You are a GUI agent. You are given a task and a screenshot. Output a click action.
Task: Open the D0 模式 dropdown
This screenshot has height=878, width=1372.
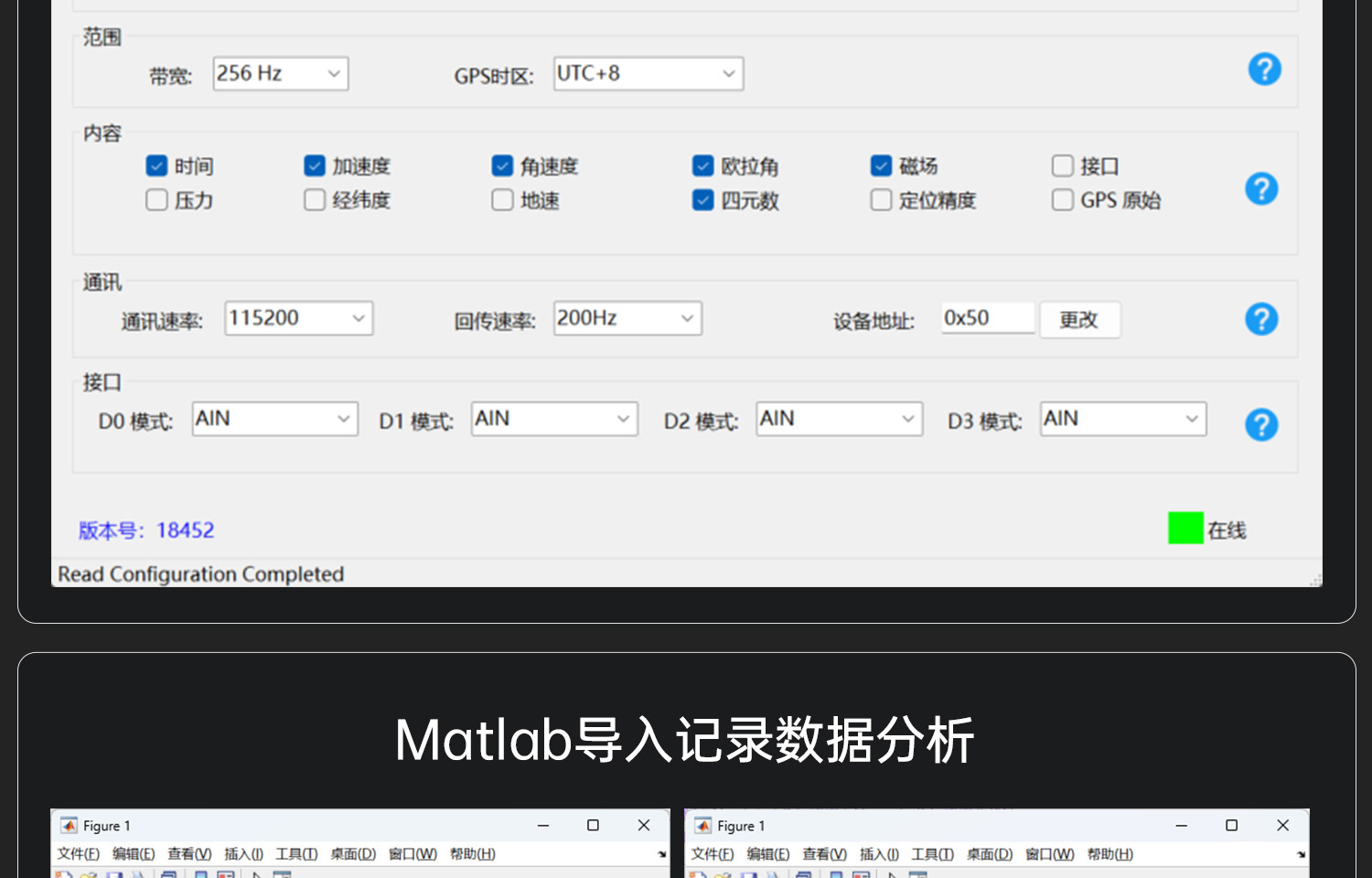click(274, 419)
